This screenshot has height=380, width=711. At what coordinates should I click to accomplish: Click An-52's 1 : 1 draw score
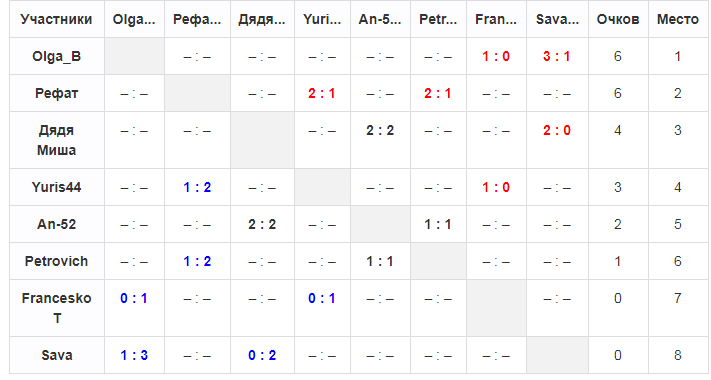pos(438,224)
